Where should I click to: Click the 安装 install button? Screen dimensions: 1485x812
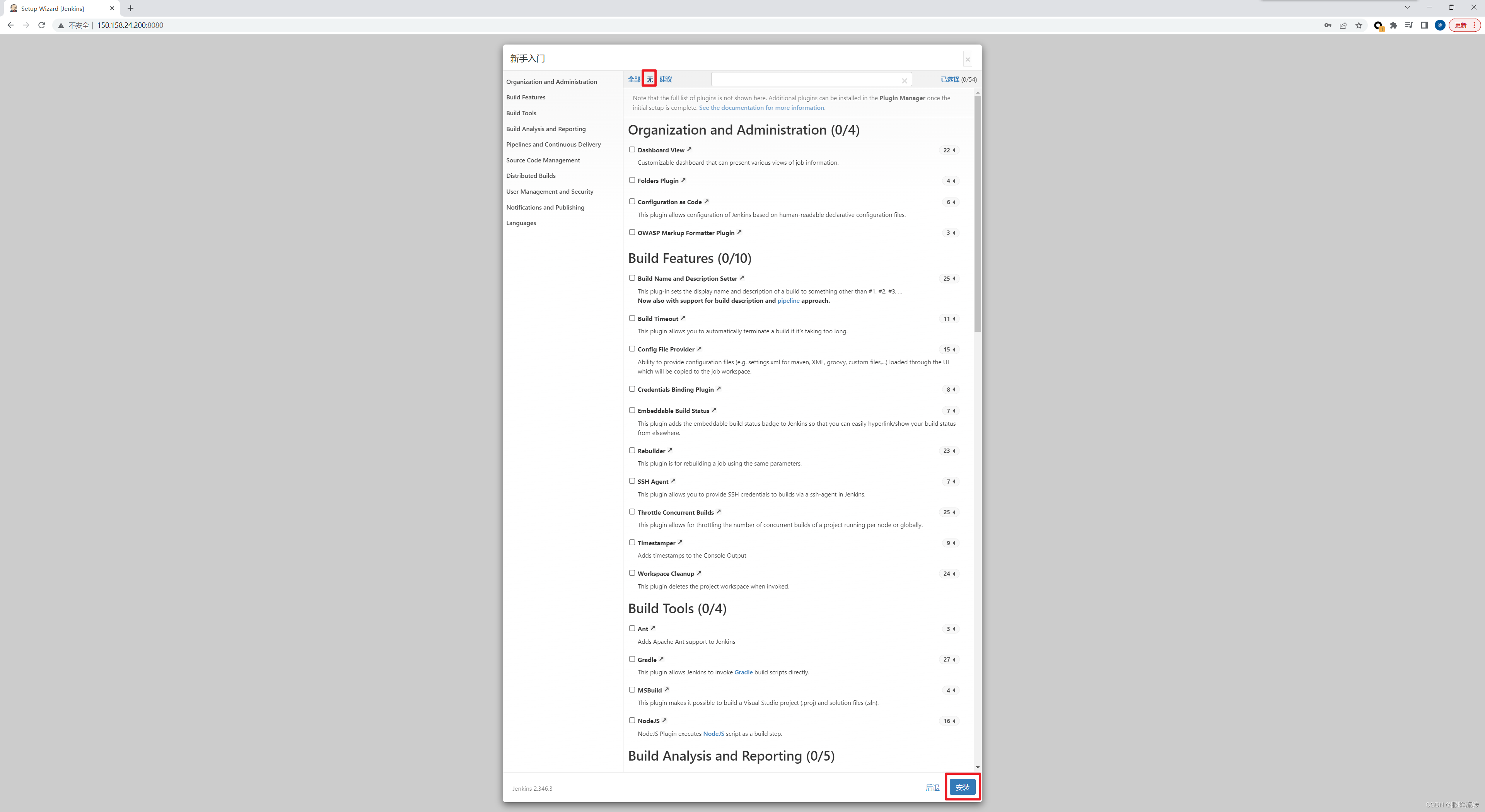(x=963, y=787)
